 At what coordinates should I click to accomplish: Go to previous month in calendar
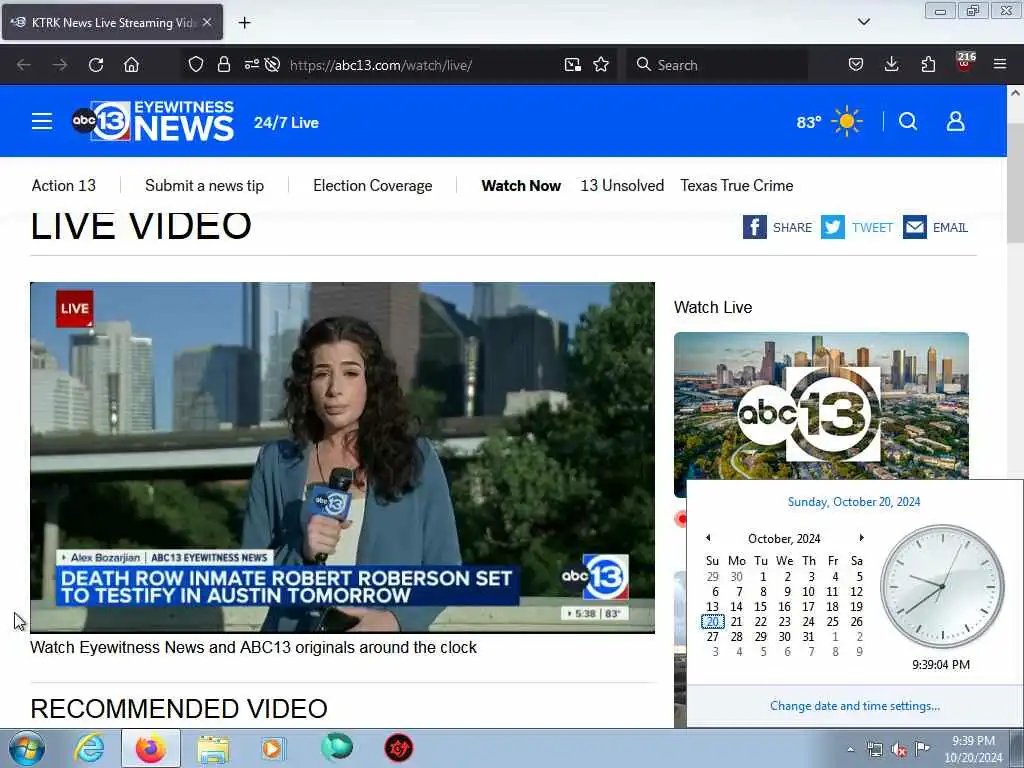pos(708,537)
